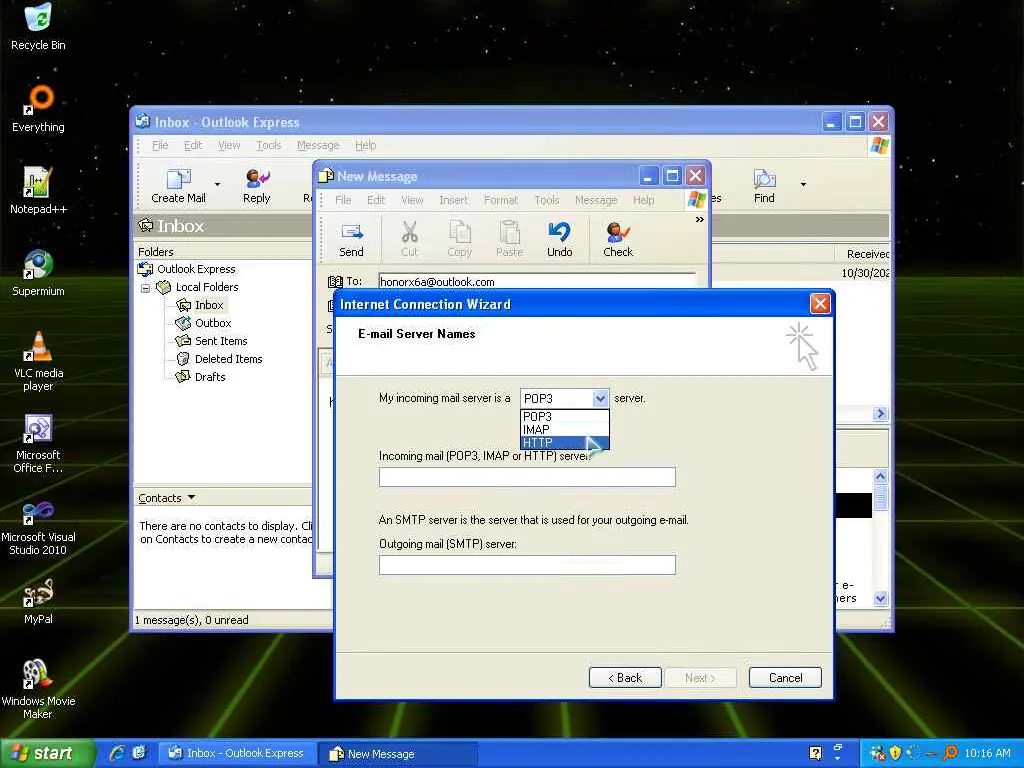Cancel the Internet Connection Wizard
The height and width of the screenshot is (768, 1024).
(x=785, y=678)
